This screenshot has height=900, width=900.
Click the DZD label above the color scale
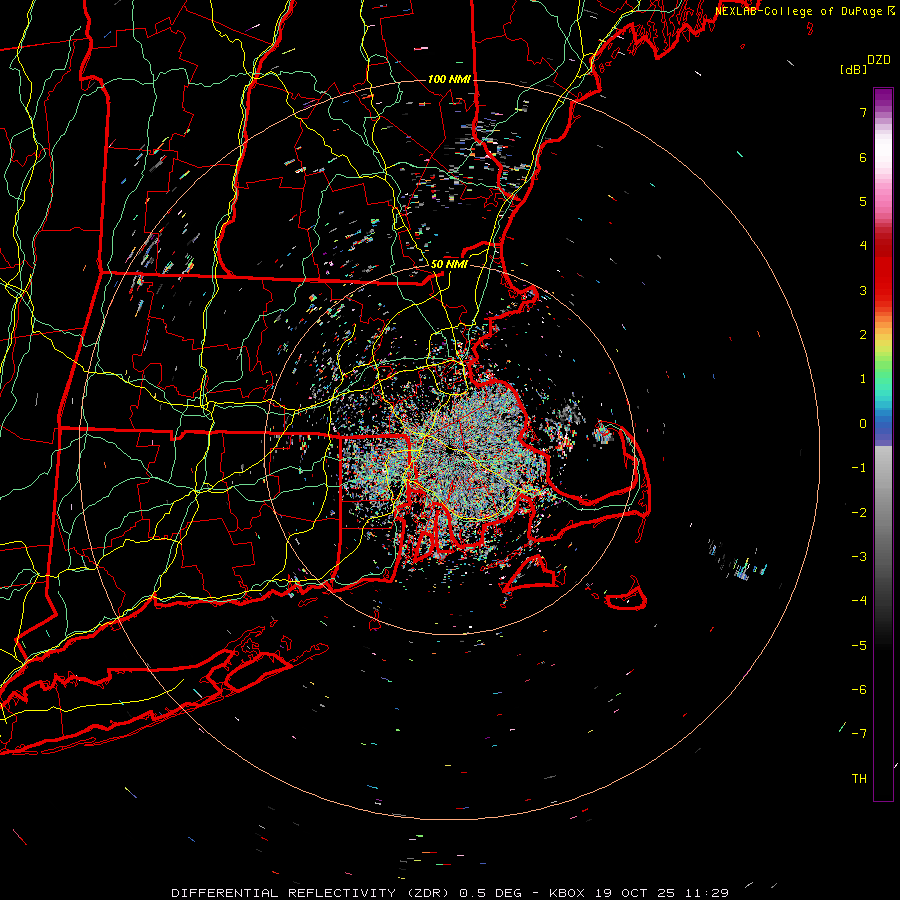[878, 60]
